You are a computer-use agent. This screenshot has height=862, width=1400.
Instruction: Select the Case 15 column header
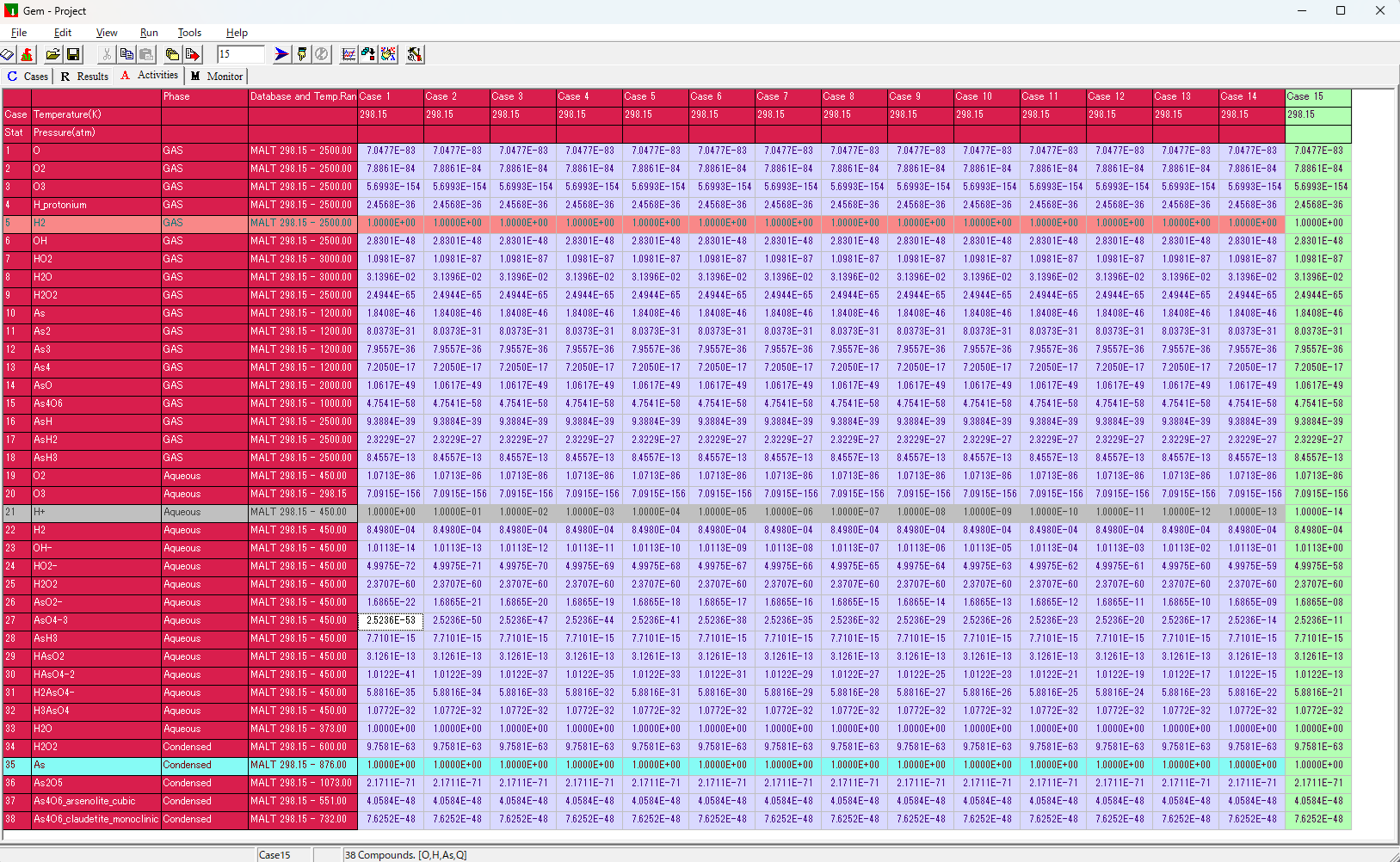tap(1318, 96)
